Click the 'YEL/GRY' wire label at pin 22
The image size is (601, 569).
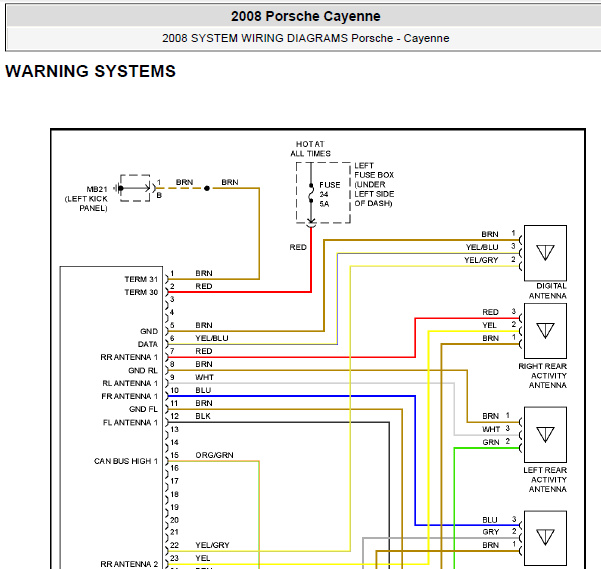point(212,545)
